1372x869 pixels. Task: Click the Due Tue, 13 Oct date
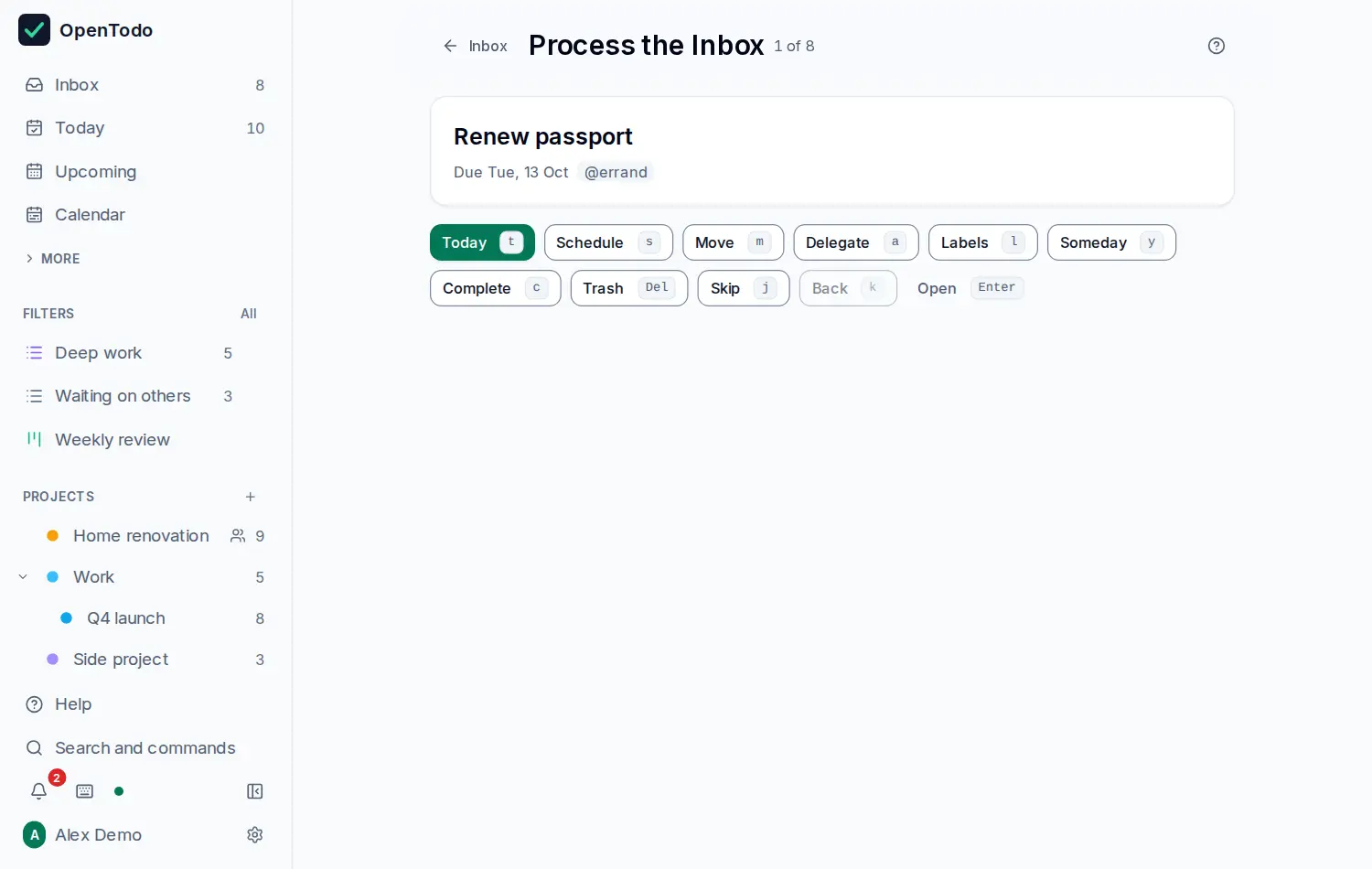click(511, 172)
